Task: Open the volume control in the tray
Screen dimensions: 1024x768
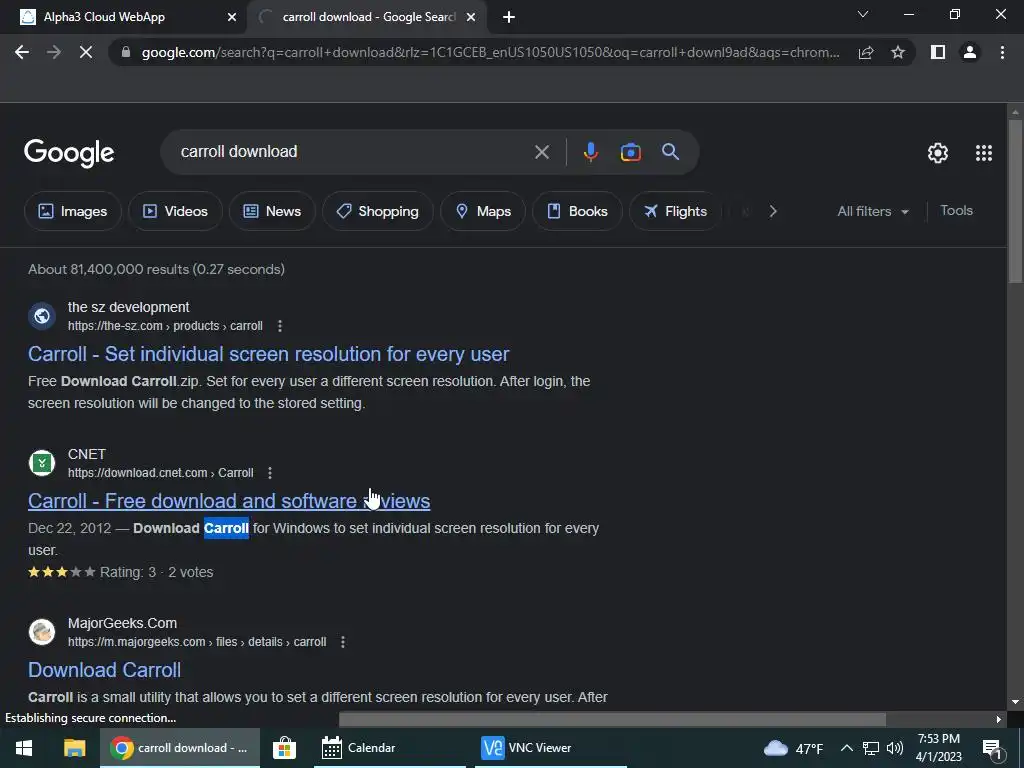Action: tap(895, 748)
